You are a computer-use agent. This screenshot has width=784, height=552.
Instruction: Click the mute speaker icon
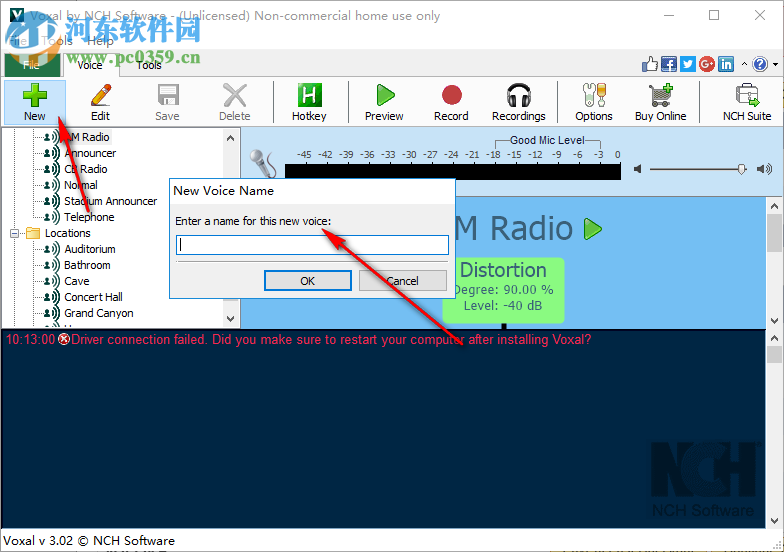point(638,169)
